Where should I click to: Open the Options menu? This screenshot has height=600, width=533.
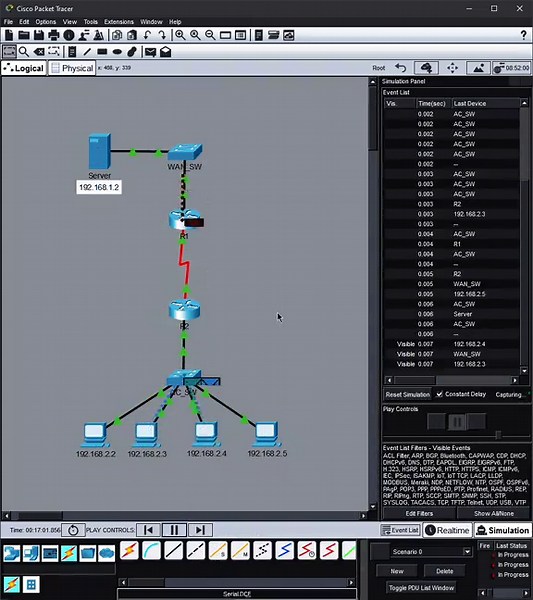46,22
